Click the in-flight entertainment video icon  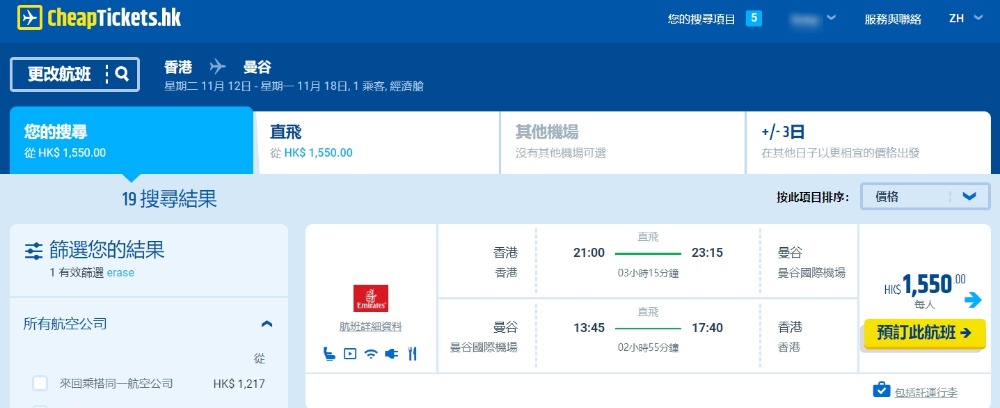(x=349, y=353)
